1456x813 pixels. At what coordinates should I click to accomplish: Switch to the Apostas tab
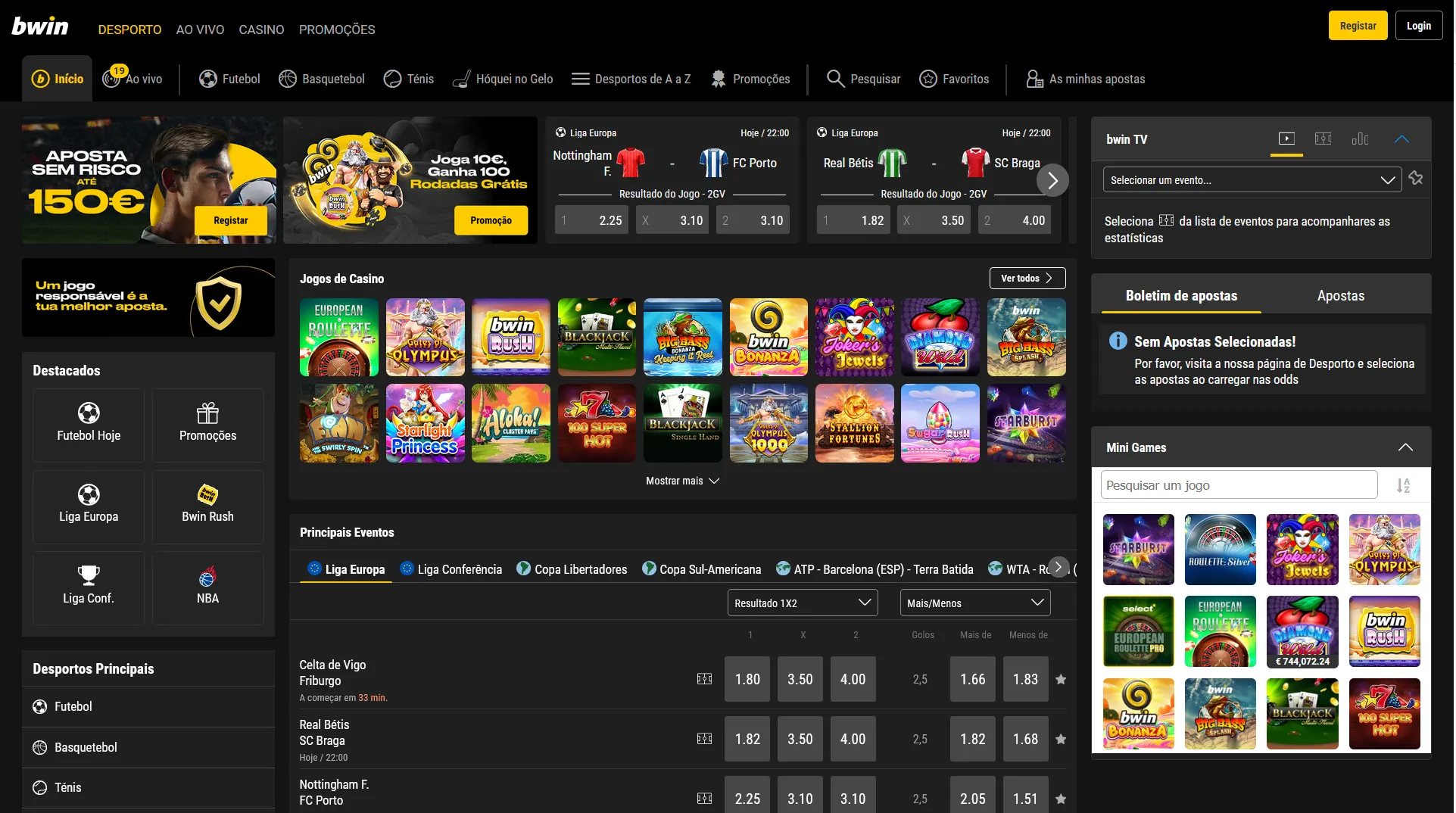[1341, 296]
